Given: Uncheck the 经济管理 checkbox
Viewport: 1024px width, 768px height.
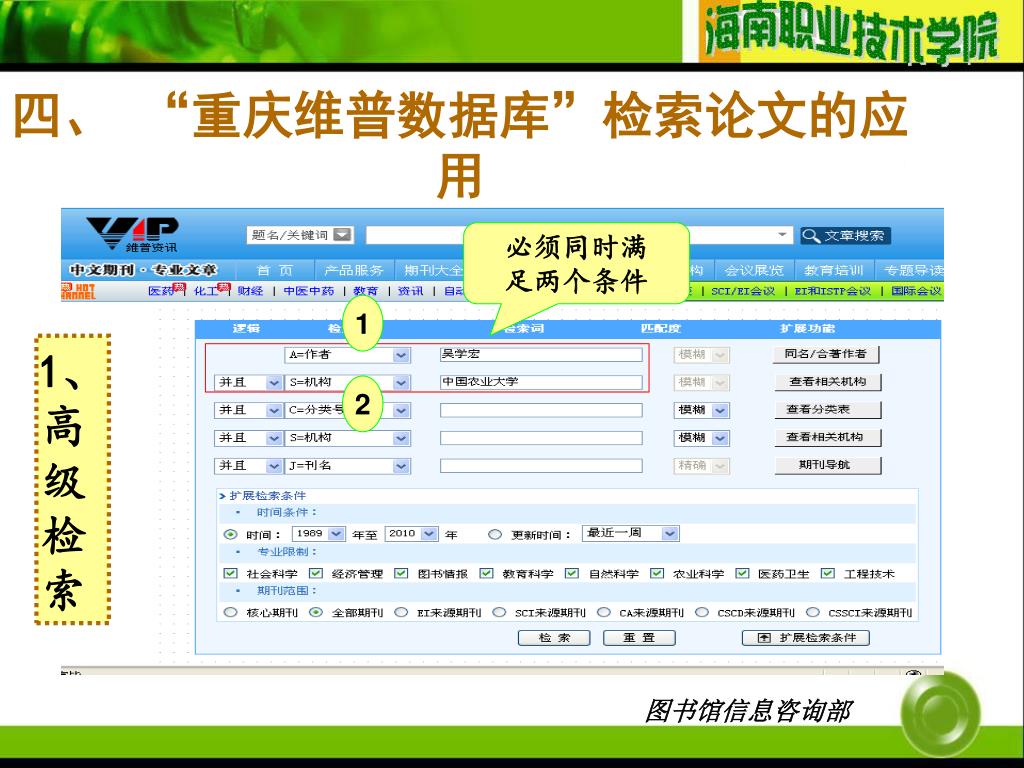Looking at the screenshot, I should [x=316, y=573].
